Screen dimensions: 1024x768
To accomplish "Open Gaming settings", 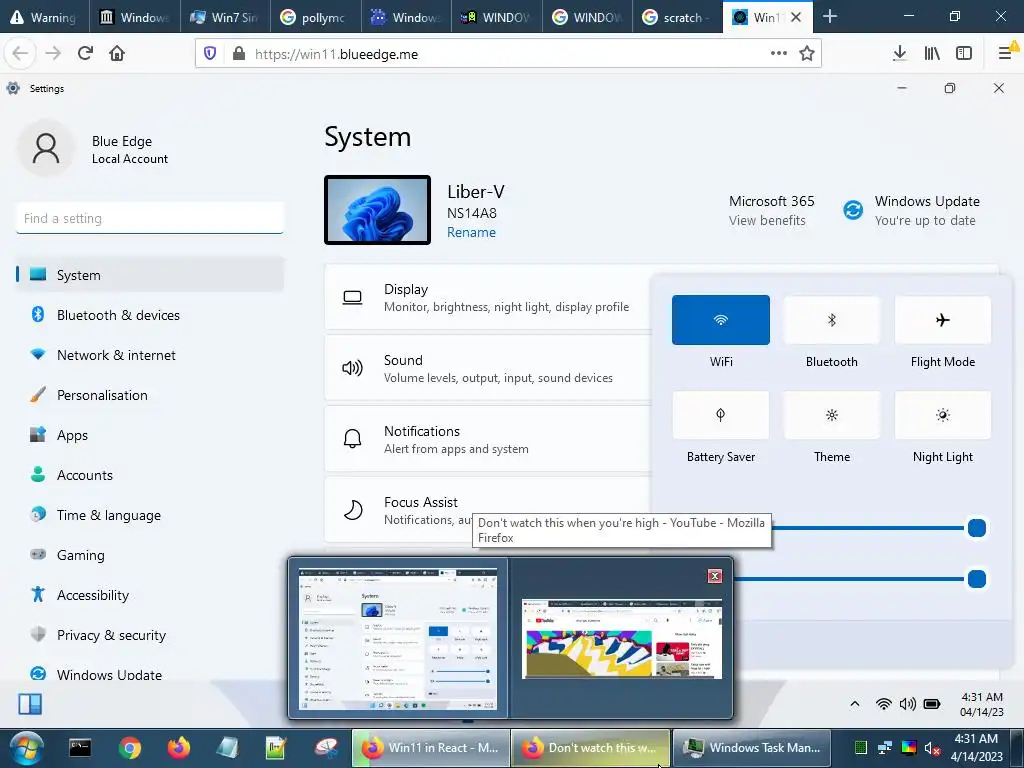I will click(150, 555).
